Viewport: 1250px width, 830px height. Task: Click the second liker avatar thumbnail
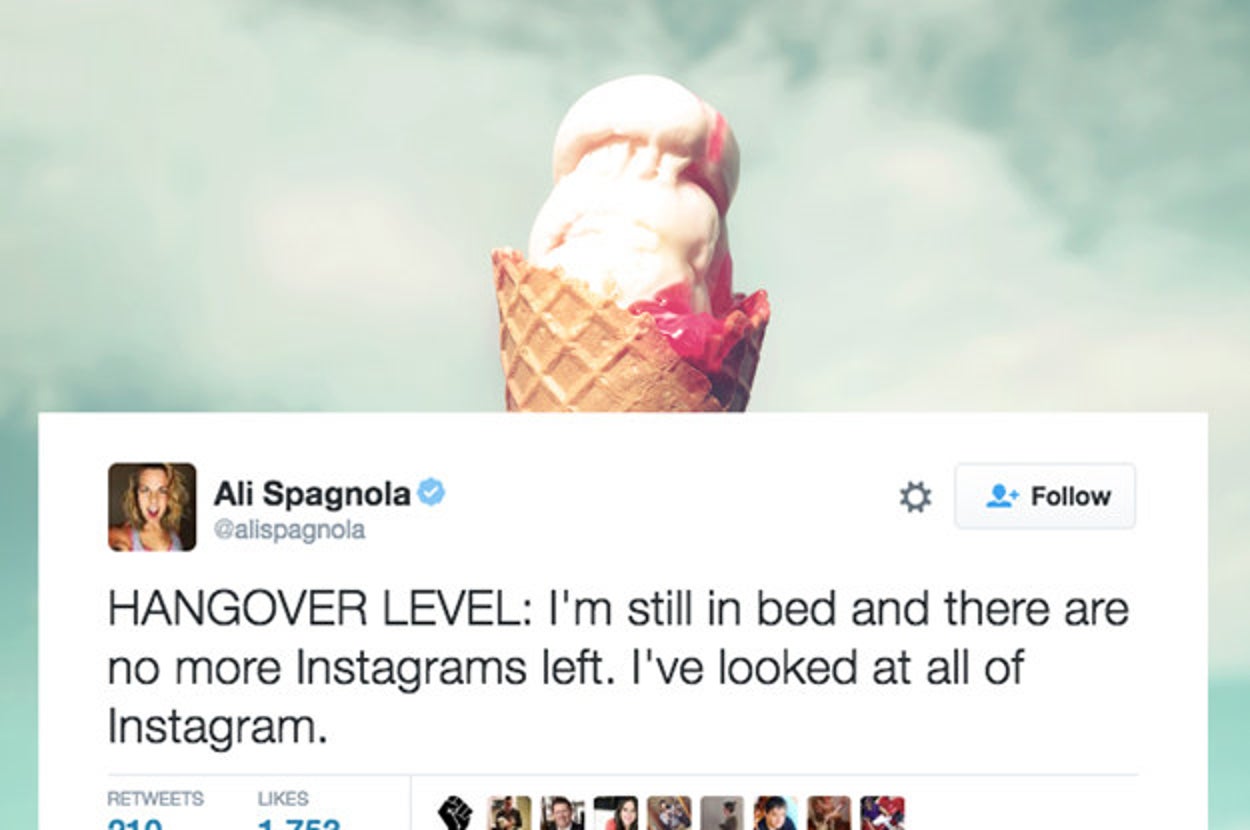click(x=509, y=813)
